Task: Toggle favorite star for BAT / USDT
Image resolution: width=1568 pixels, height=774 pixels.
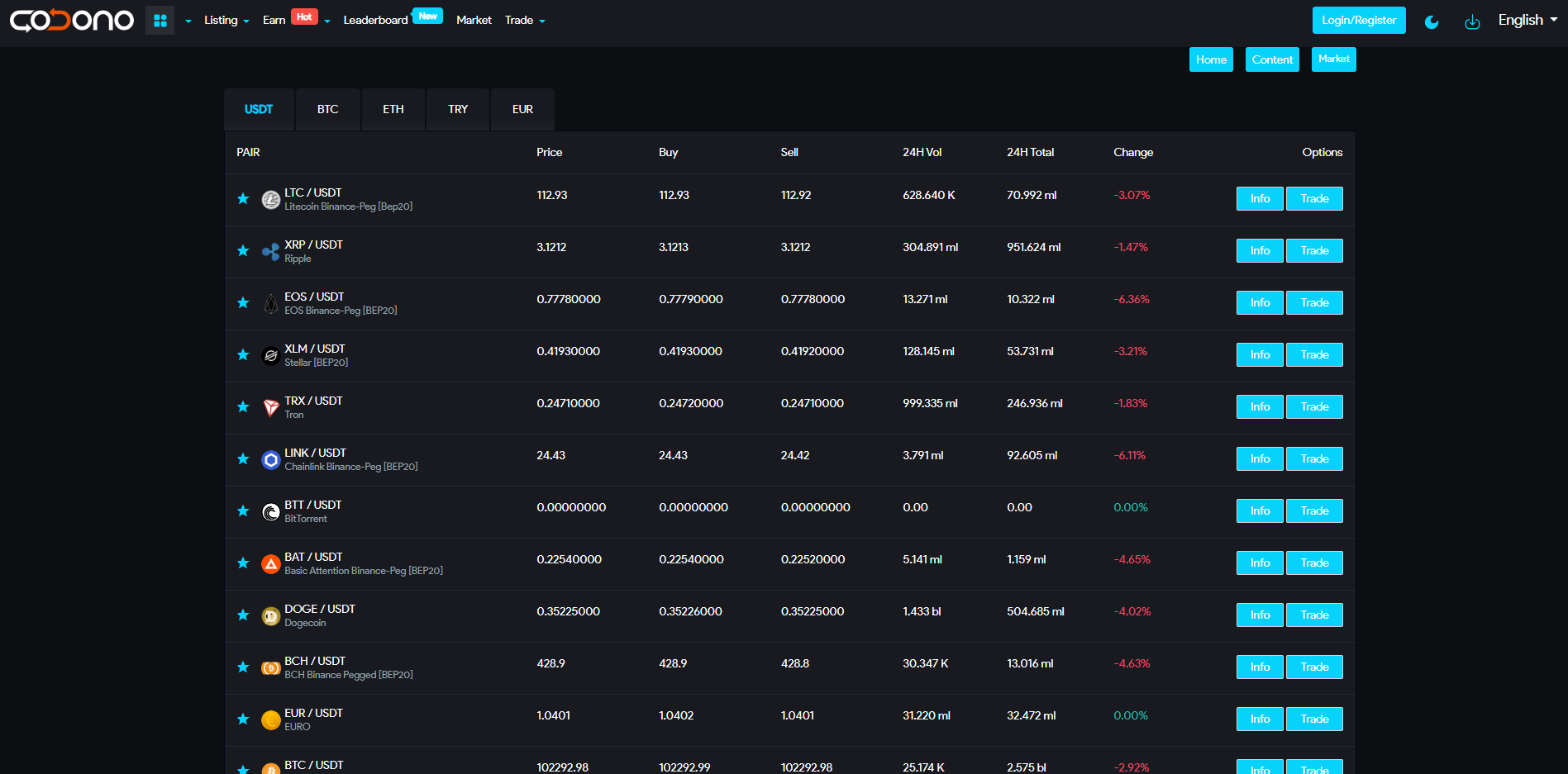Action: pos(243,563)
